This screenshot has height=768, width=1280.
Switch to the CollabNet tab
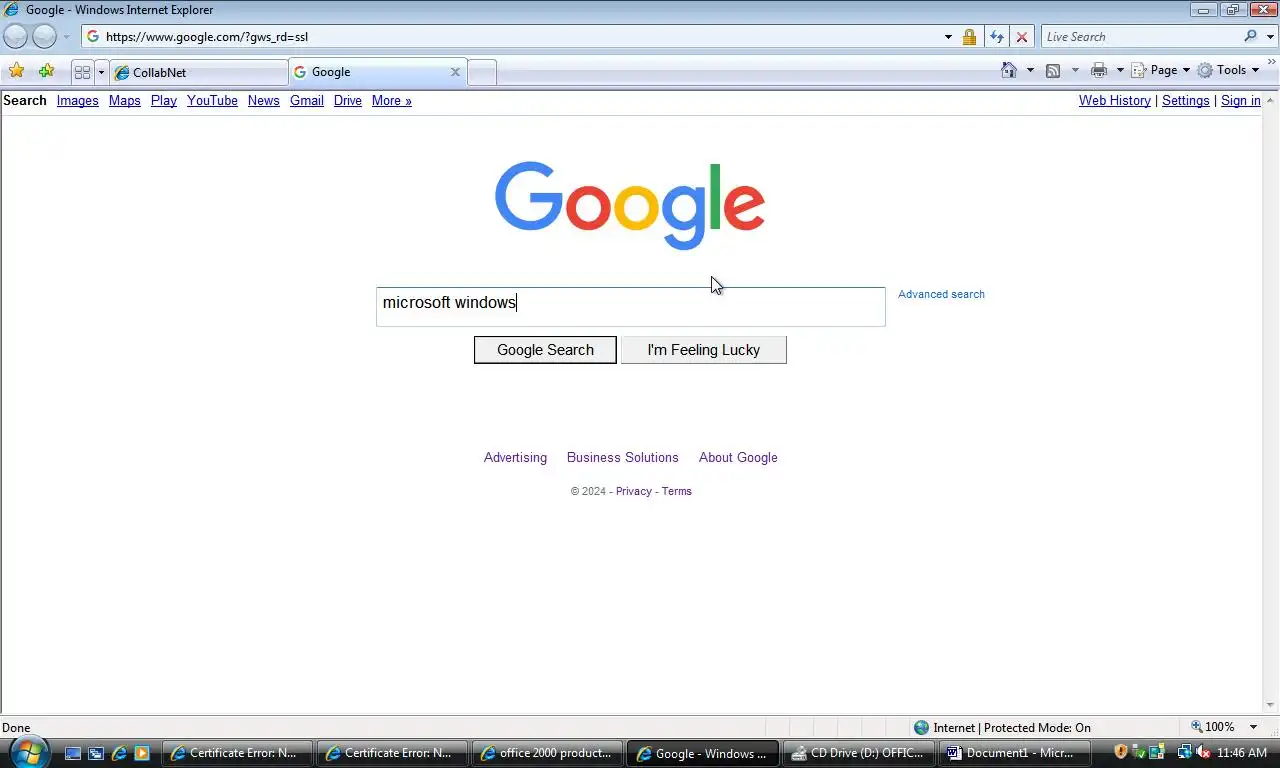click(x=199, y=72)
